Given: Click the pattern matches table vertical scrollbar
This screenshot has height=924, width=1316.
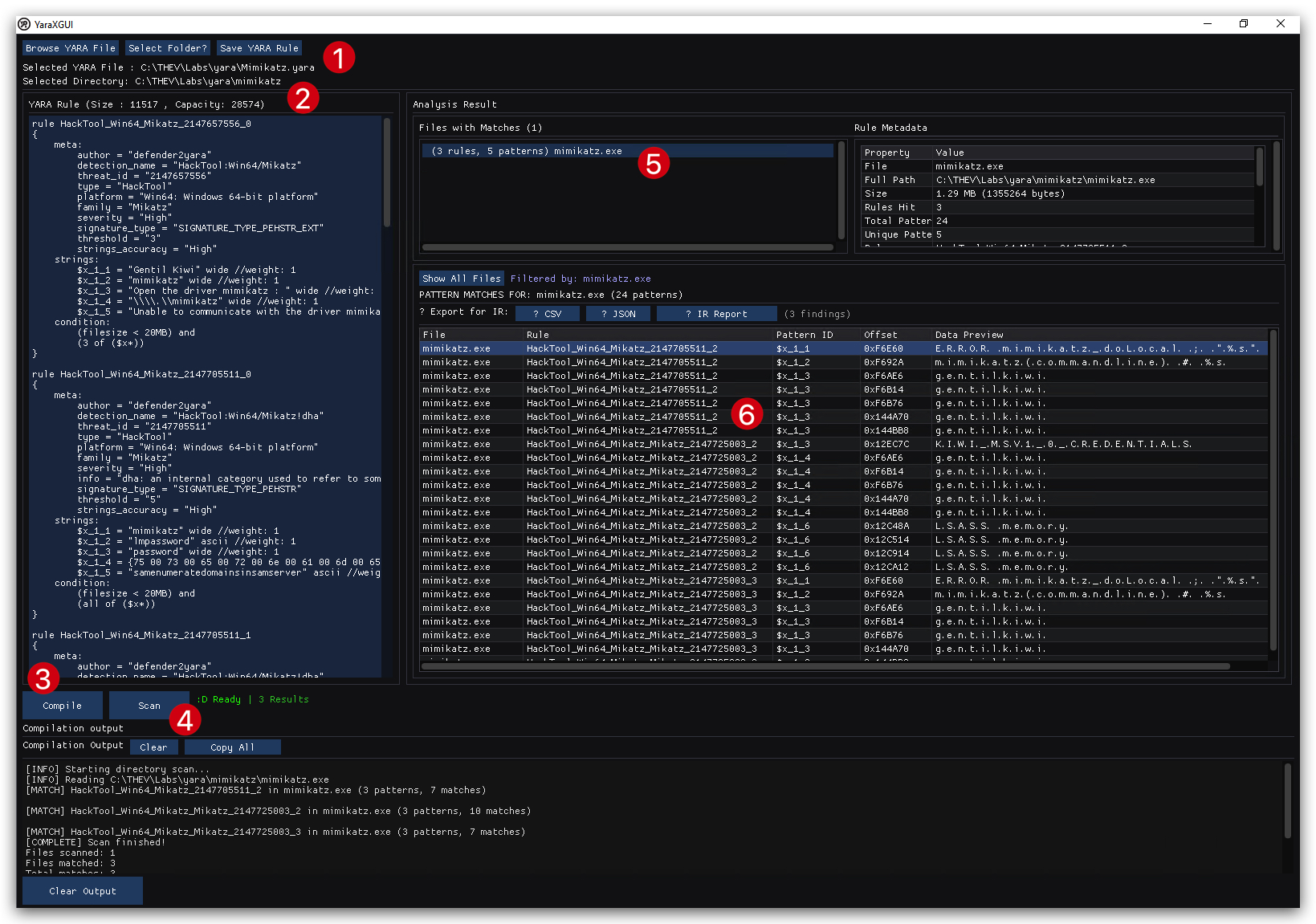Looking at the screenshot, I should (1273, 490).
